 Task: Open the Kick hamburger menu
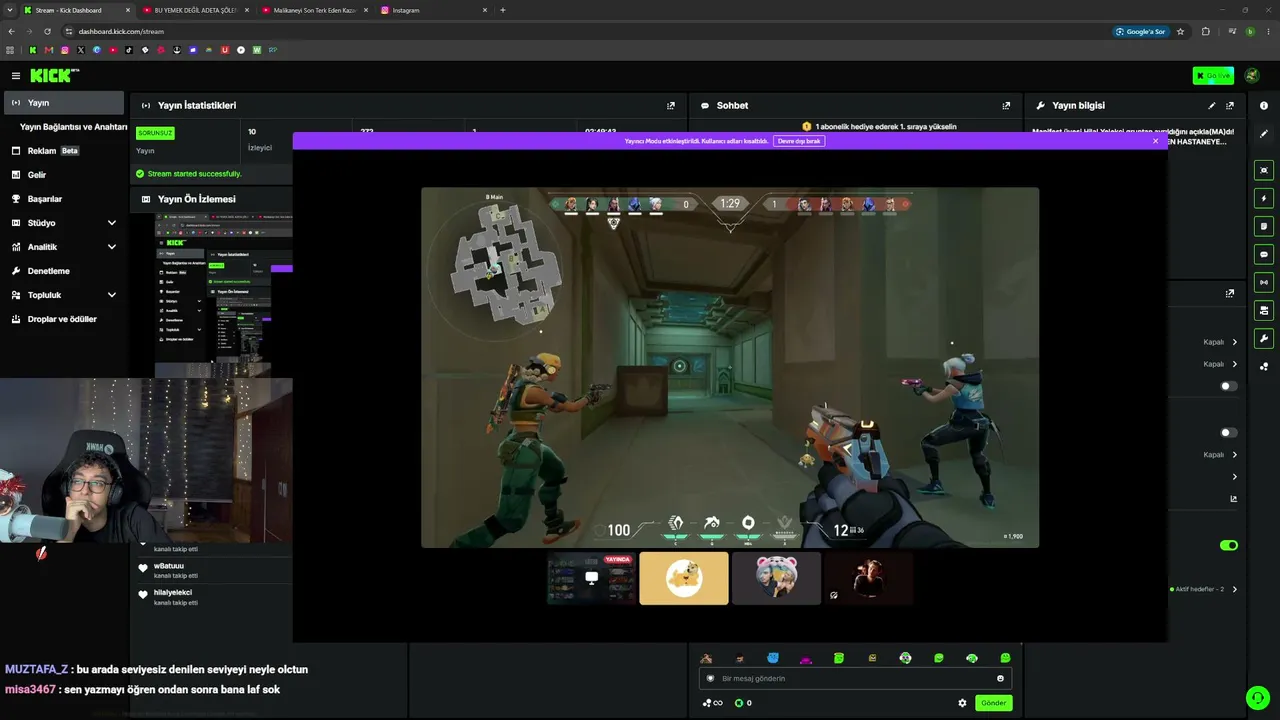click(16, 76)
